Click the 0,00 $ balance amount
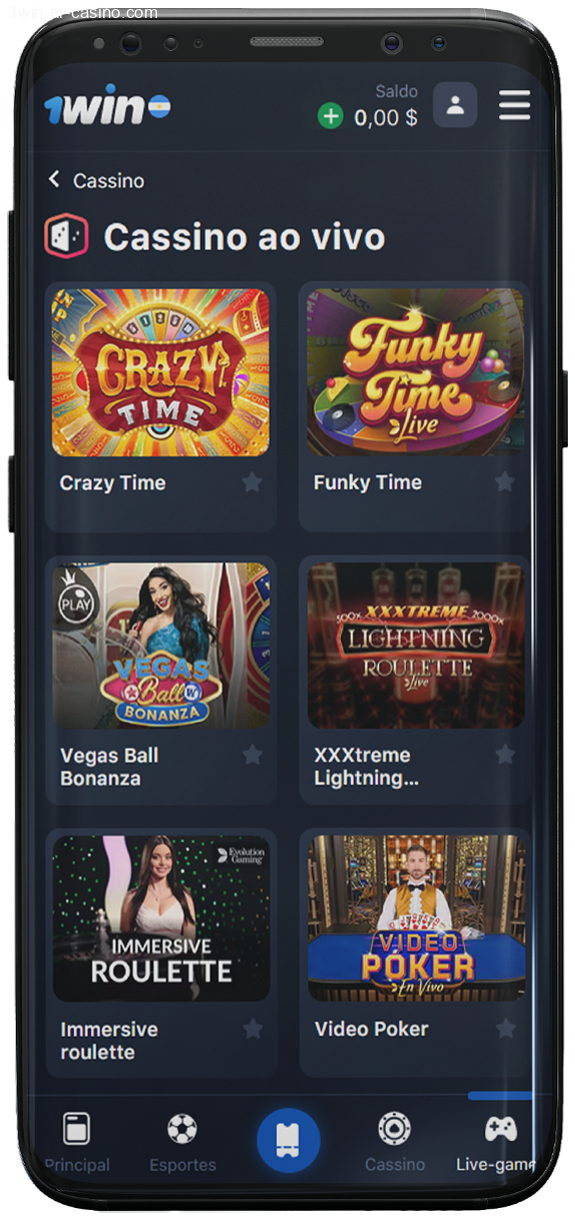The width and height of the screenshot is (575, 1220). click(386, 117)
